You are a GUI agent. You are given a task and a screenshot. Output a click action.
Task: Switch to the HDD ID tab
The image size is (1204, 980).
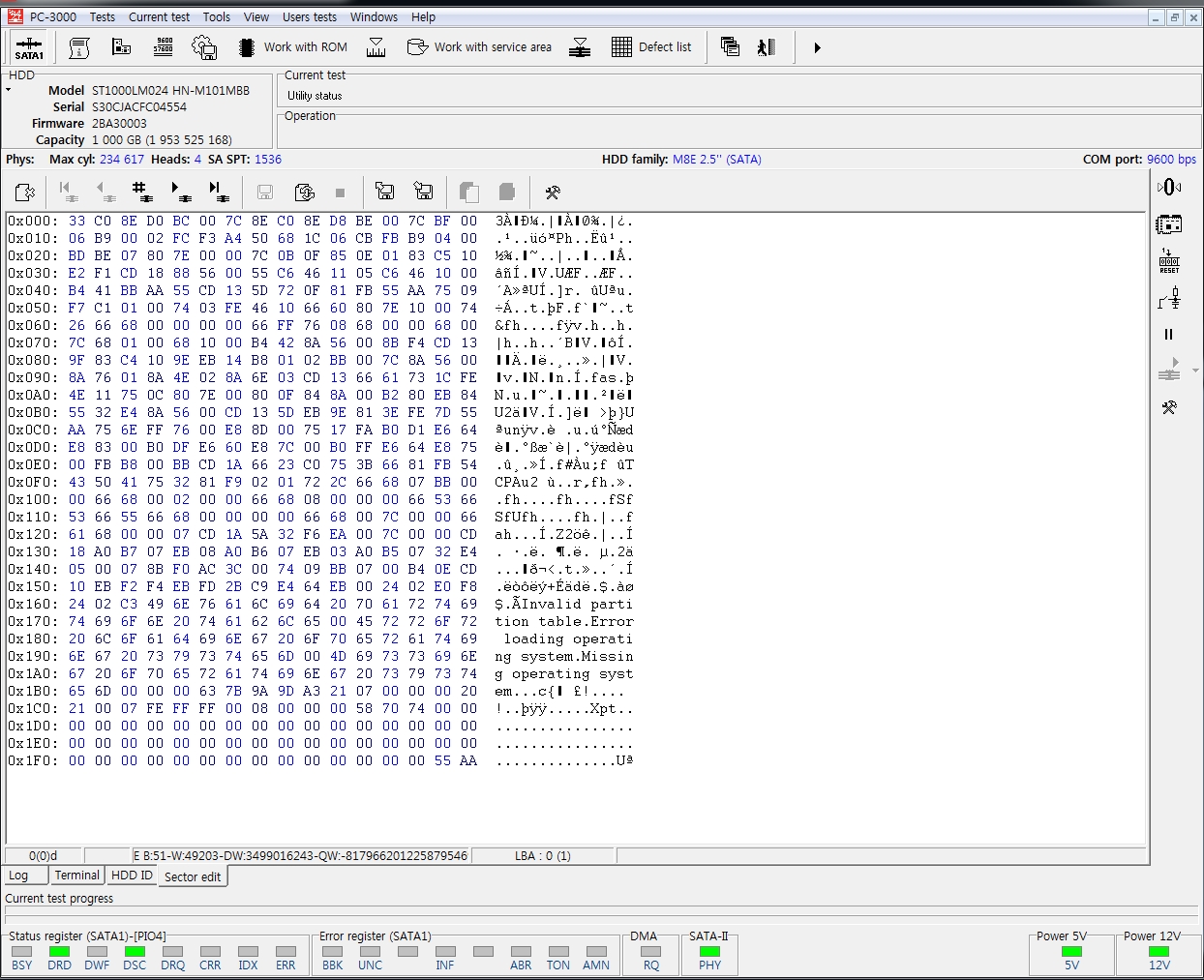132,875
